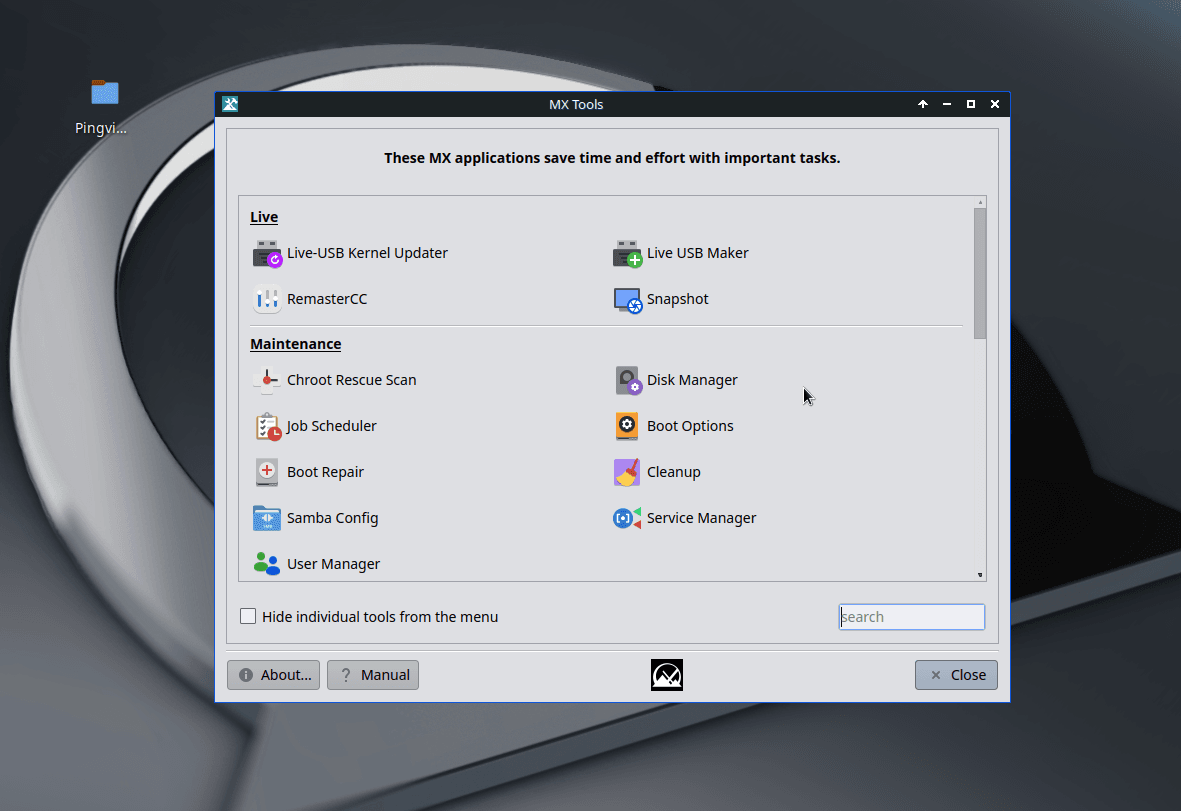Click the MX Tools title bar app icon

[x=230, y=104]
